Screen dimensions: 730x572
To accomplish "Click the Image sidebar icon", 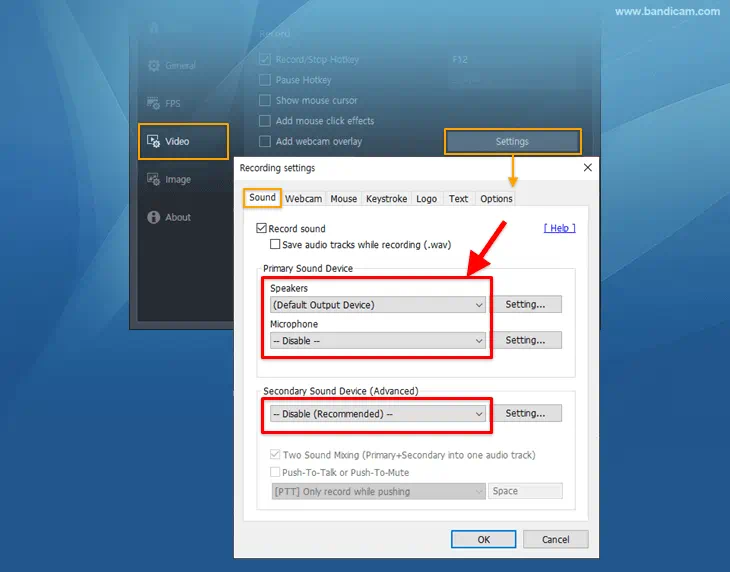I will (x=153, y=179).
